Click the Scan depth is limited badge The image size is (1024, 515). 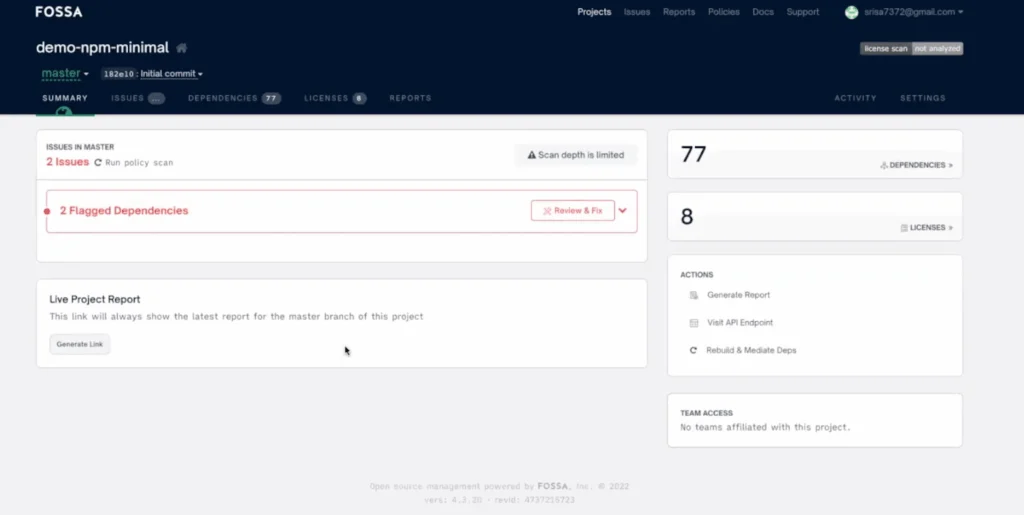click(x=575, y=155)
